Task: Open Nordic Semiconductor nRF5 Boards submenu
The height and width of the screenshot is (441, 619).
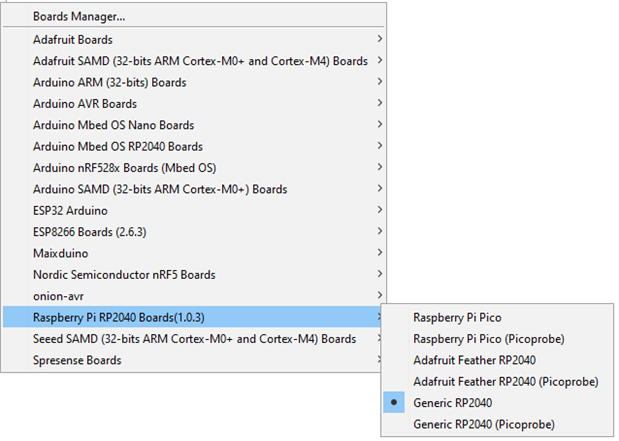Action: [194, 274]
